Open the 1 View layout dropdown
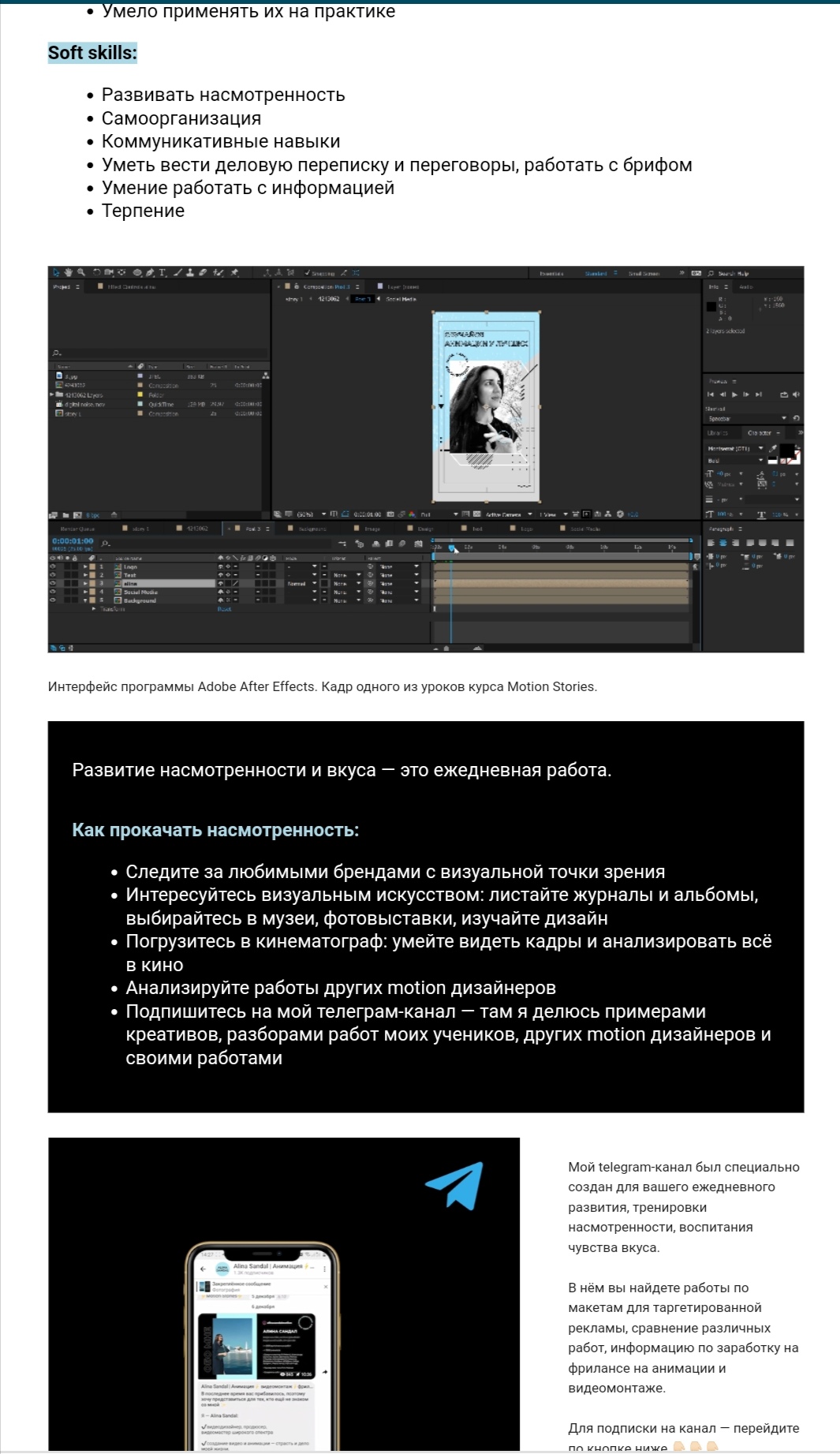The image size is (840, 1454). click(x=554, y=514)
